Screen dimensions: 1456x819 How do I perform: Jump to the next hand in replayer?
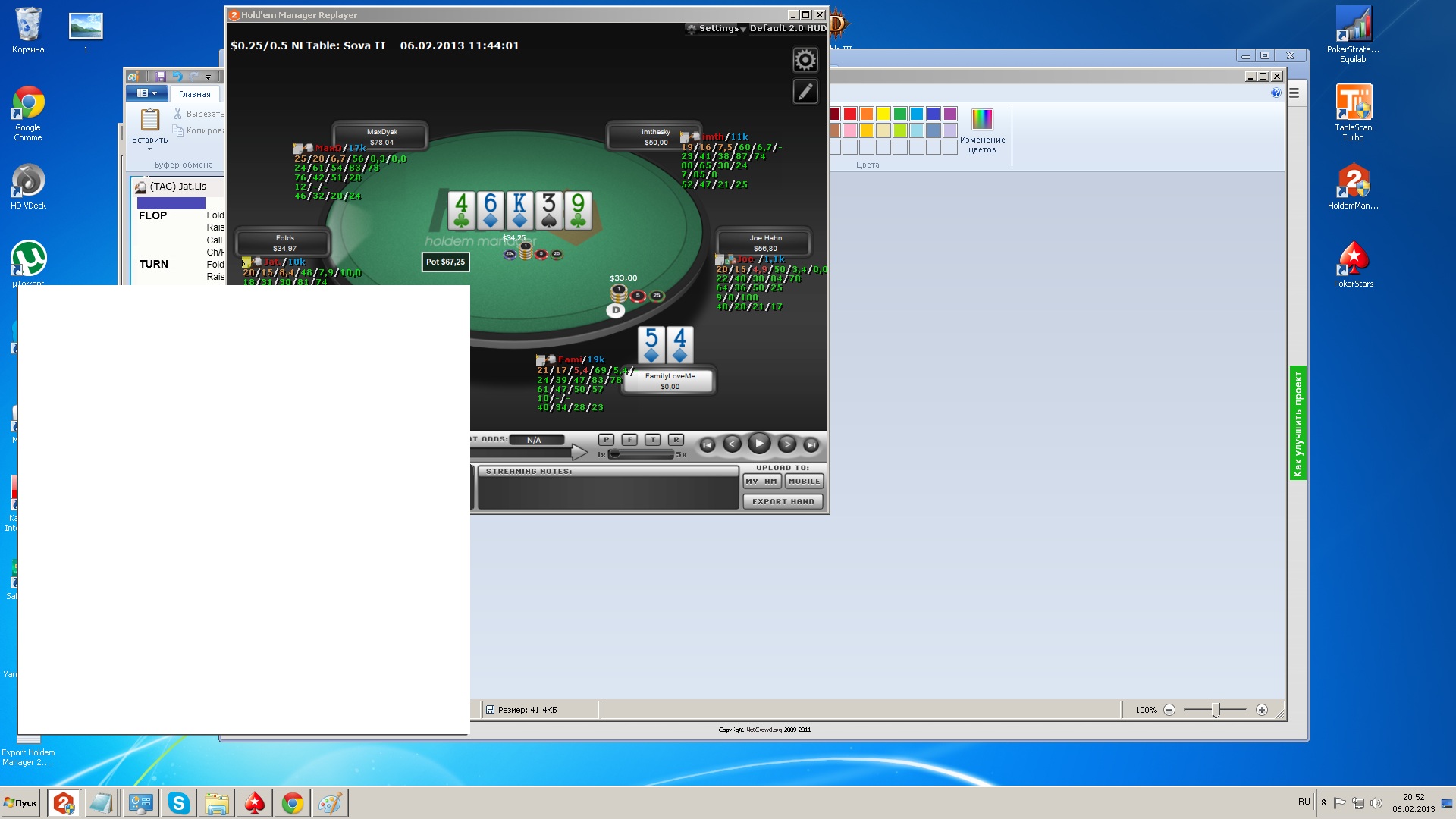point(811,445)
